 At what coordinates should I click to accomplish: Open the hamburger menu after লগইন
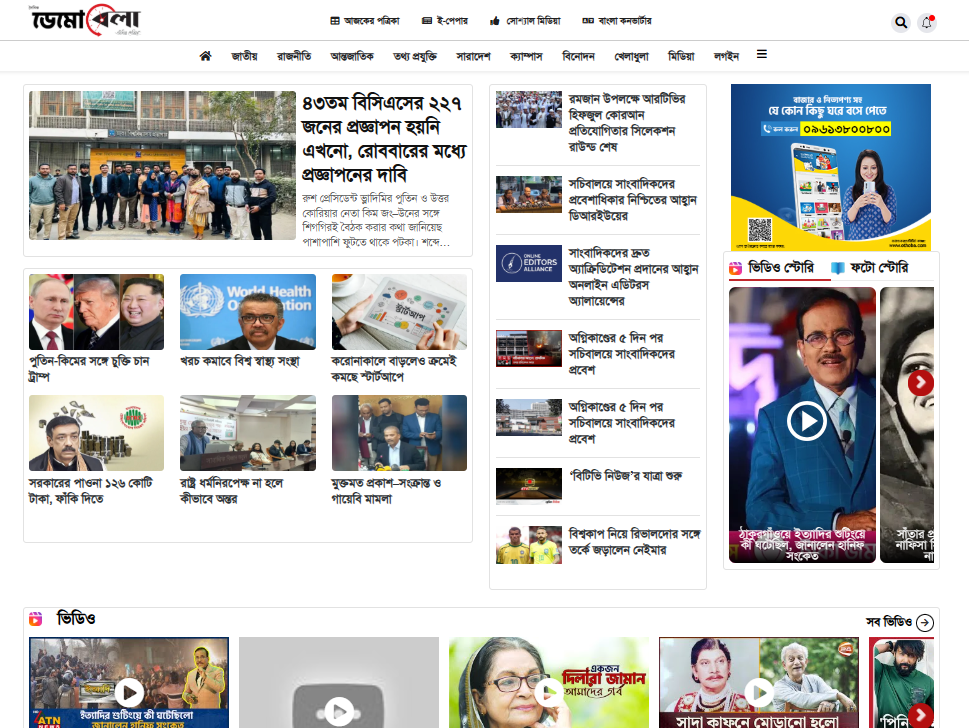click(762, 55)
